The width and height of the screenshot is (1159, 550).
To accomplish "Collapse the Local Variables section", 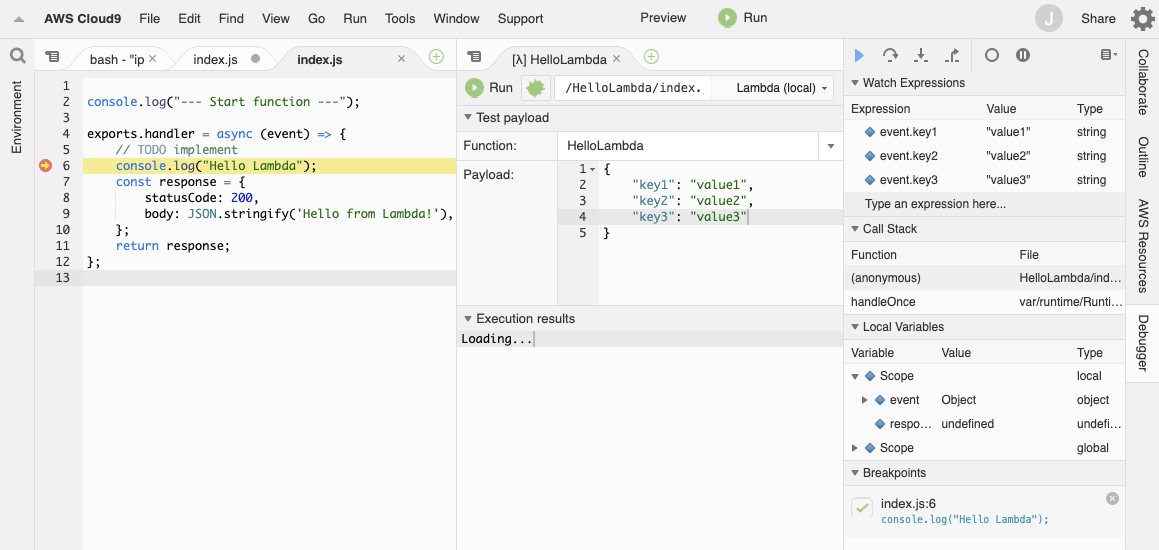I will 855,327.
